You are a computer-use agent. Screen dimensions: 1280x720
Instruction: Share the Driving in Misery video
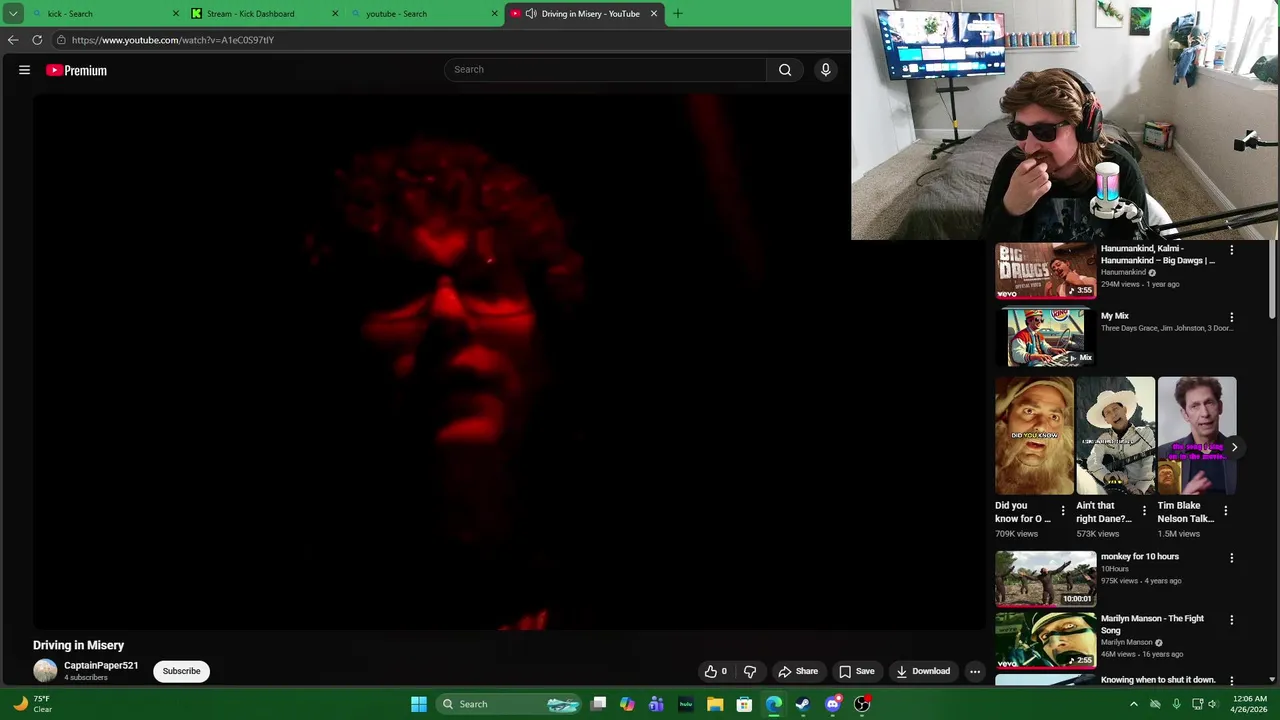(x=798, y=671)
